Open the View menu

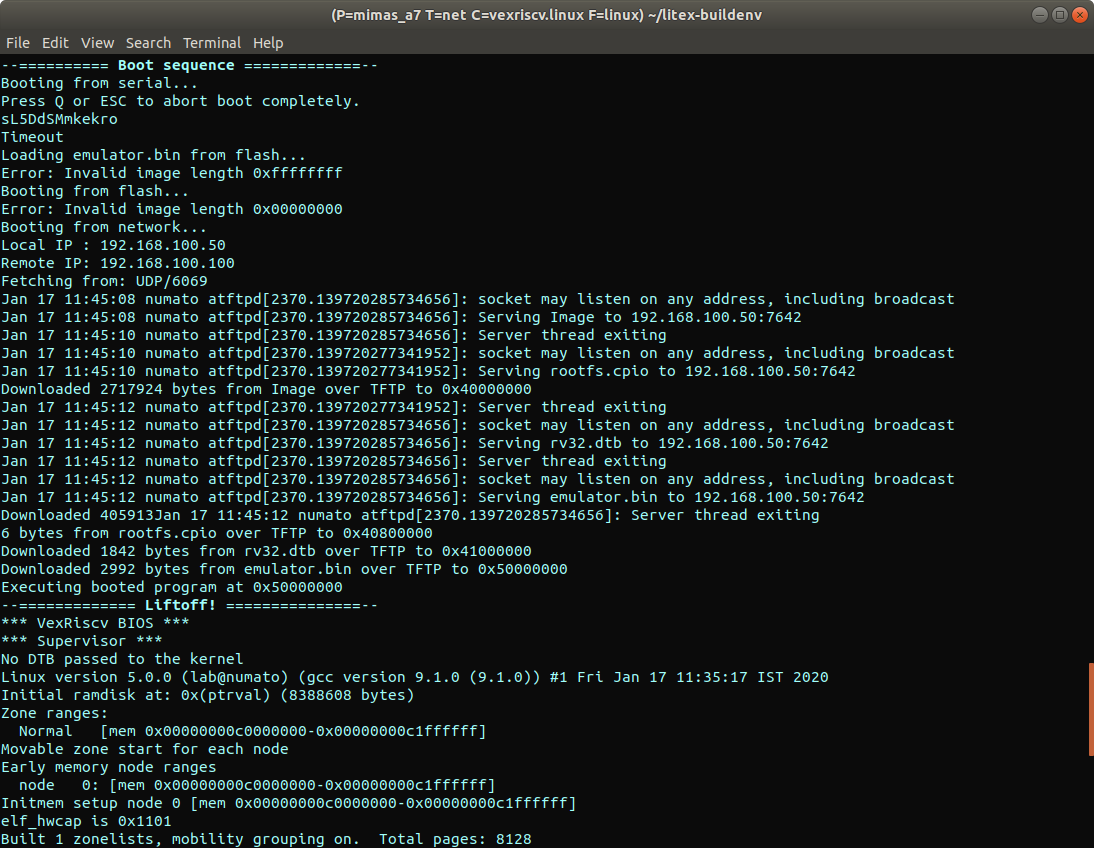point(97,43)
